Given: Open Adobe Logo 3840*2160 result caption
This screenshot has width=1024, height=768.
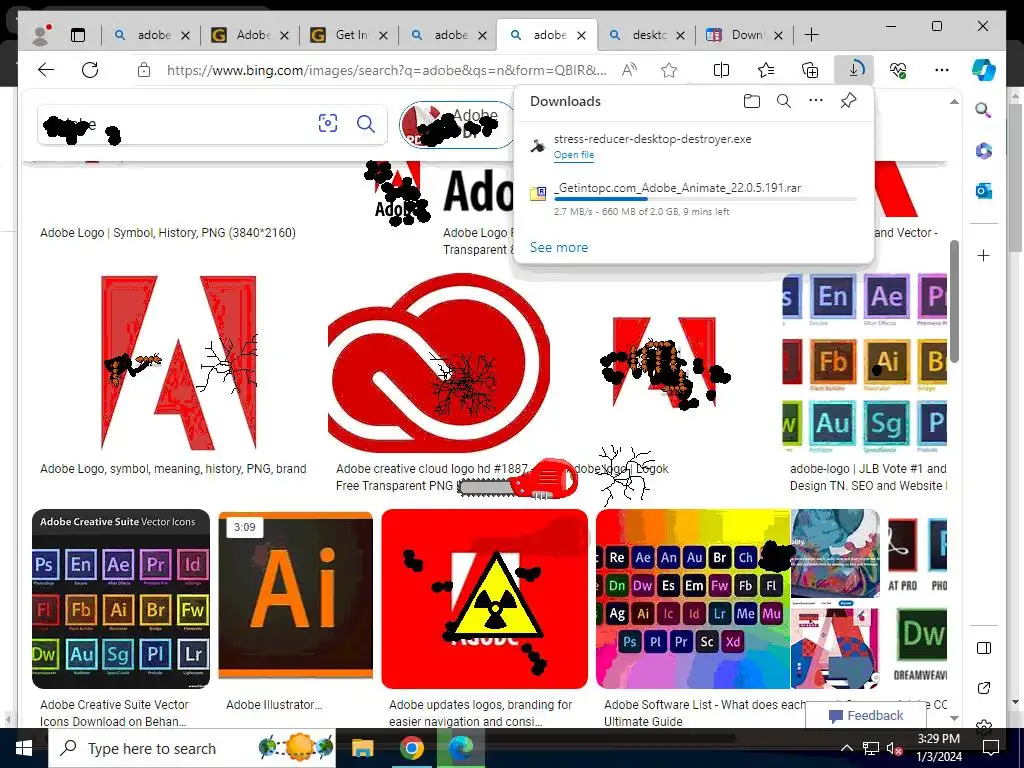Looking at the screenshot, I should point(168,232).
